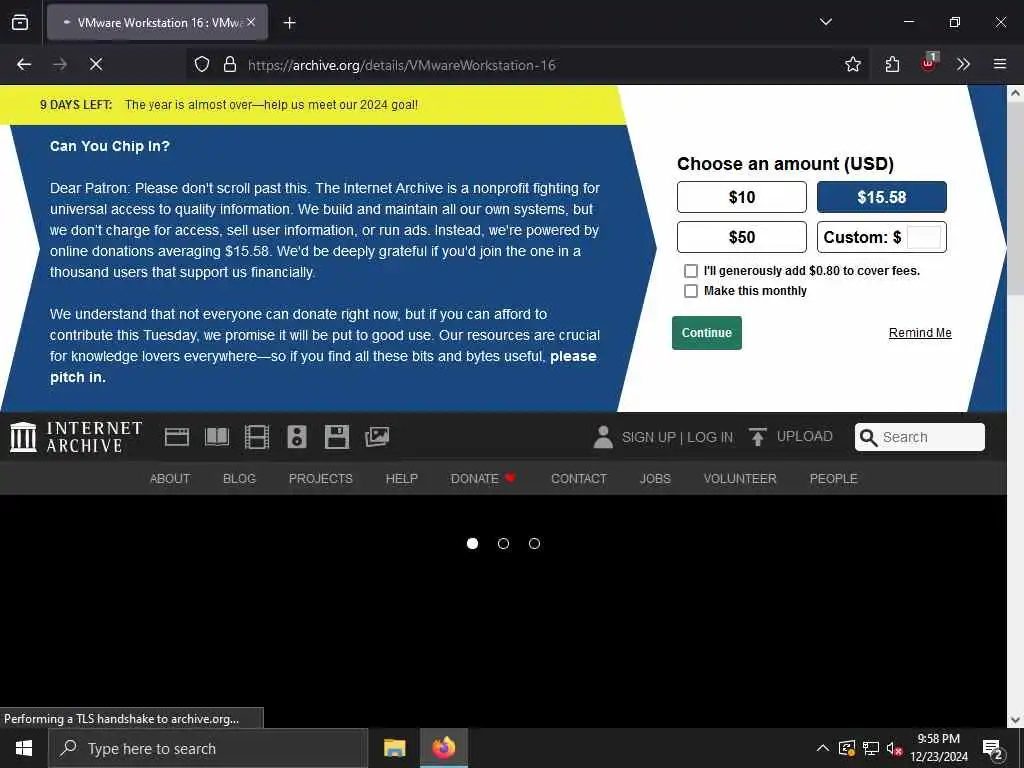This screenshot has width=1024, height=768.
Task: Close the VMware Workstation 16 tab
Action: click(251, 22)
